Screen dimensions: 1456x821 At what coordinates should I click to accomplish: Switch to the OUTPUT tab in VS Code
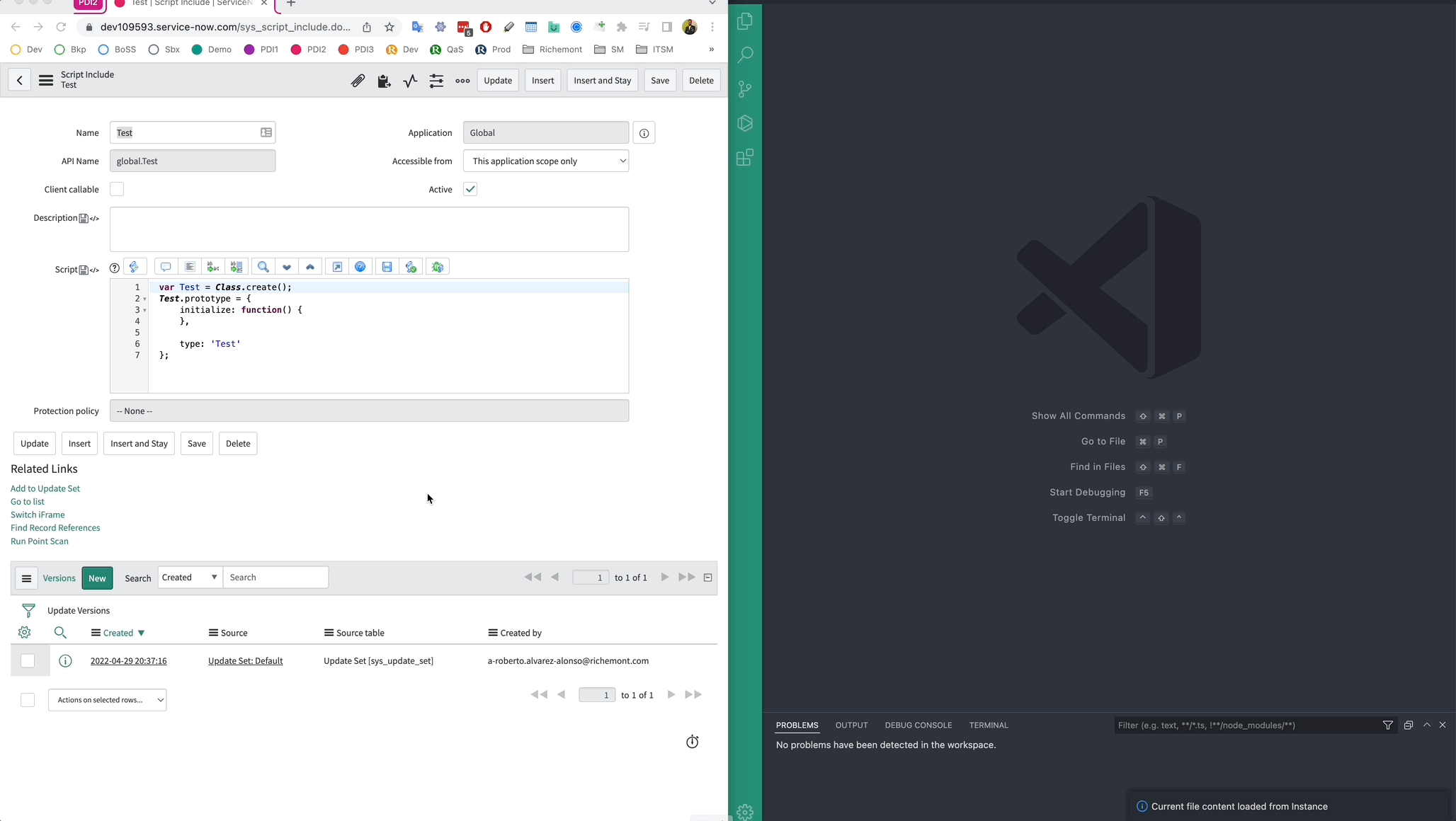[x=851, y=725]
